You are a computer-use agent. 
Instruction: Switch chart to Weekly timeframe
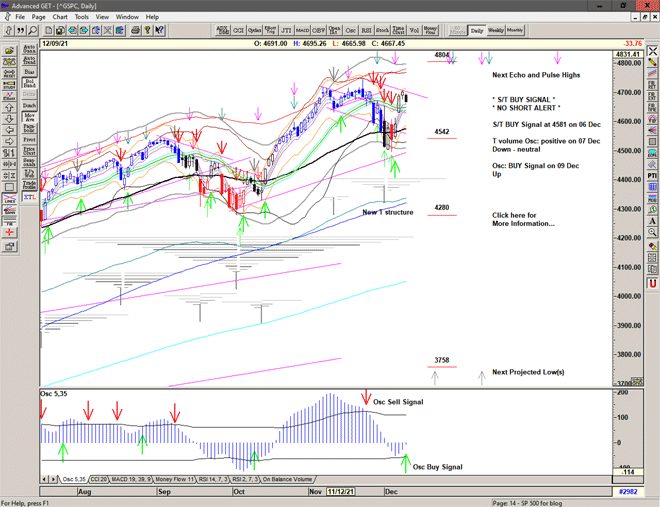495,31
